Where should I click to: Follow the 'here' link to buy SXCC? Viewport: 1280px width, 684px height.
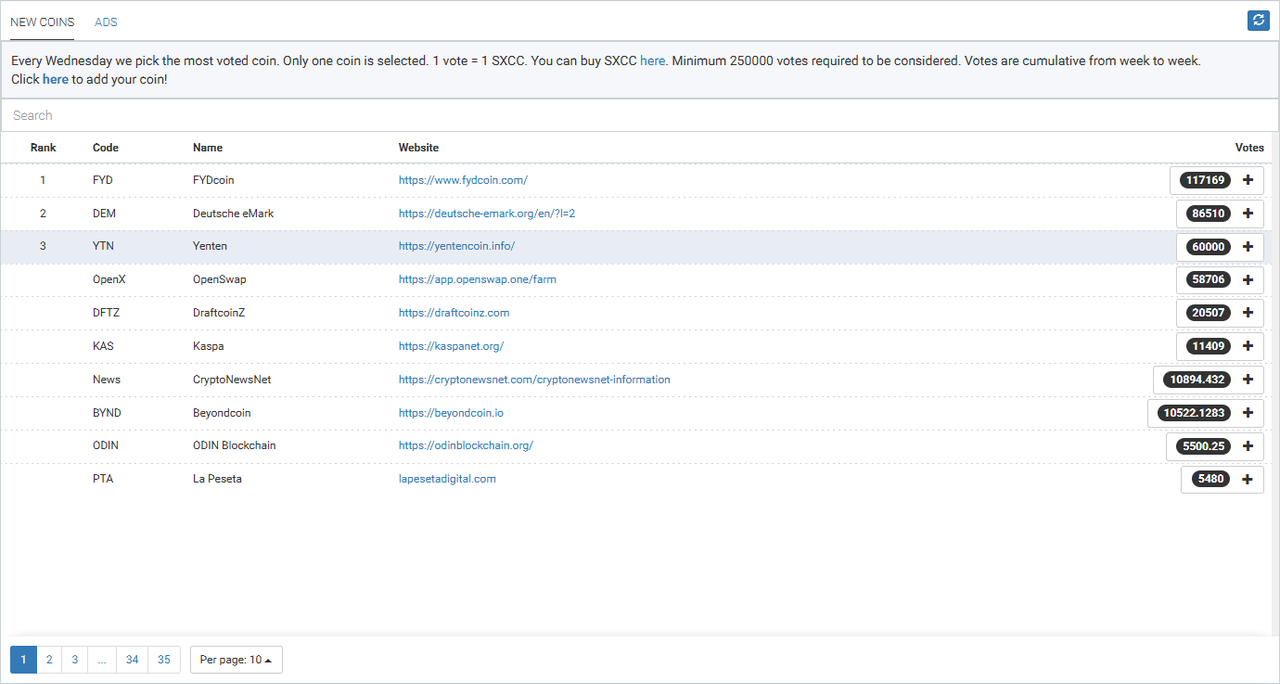click(653, 61)
